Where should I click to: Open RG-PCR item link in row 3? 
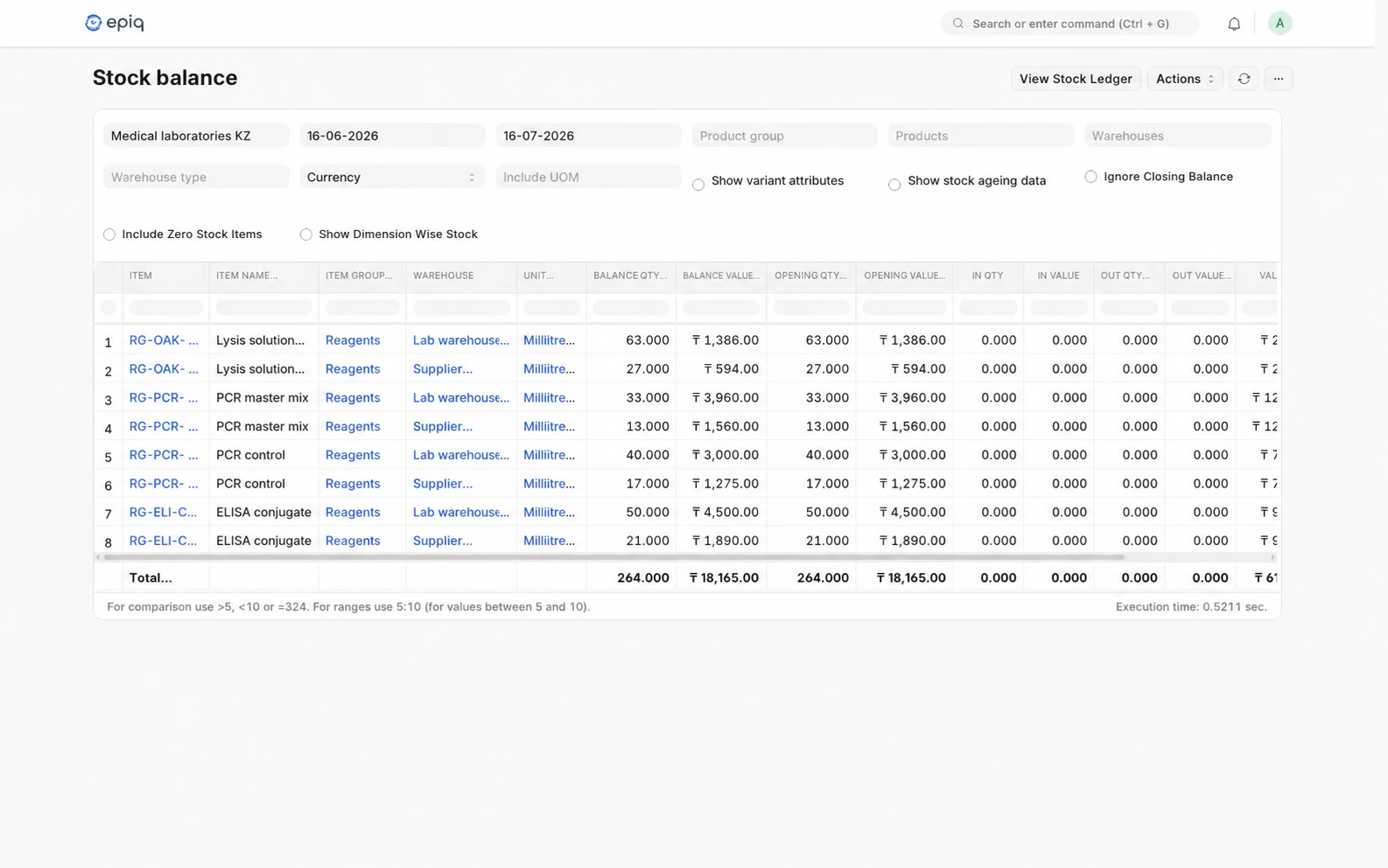tap(164, 398)
